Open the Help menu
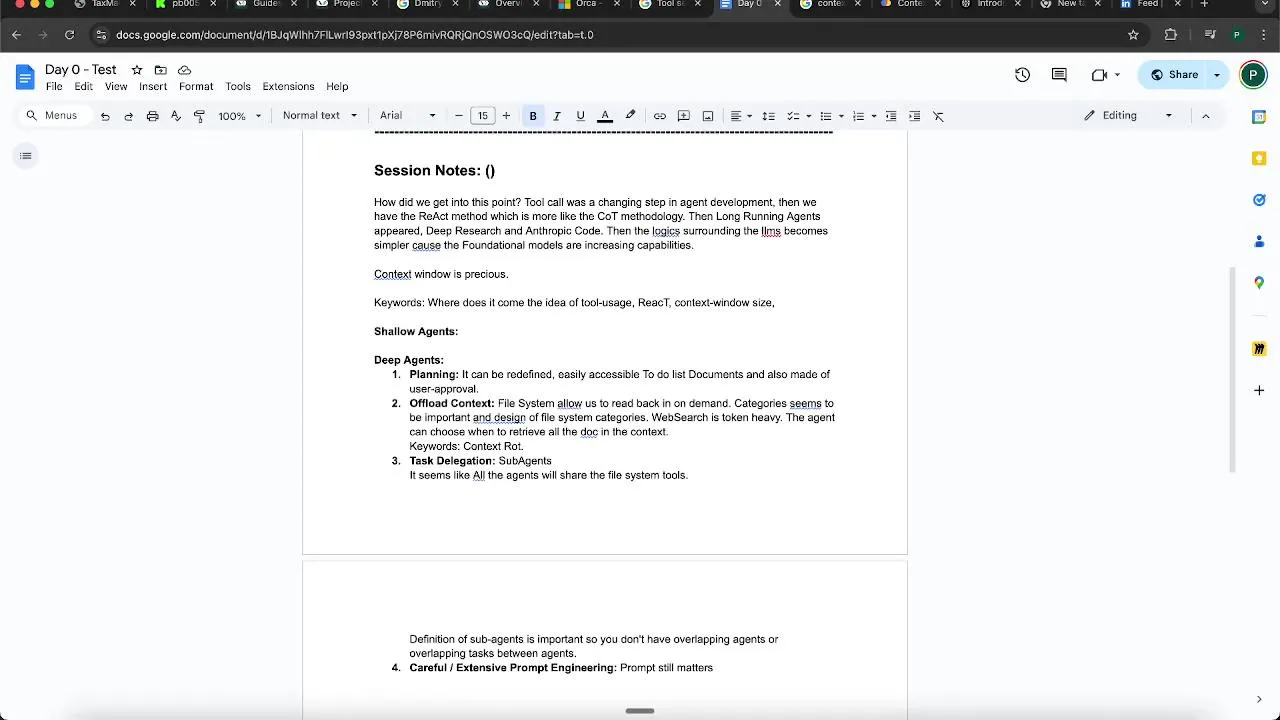Screen dimensions: 1280x720 [x=337, y=87]
